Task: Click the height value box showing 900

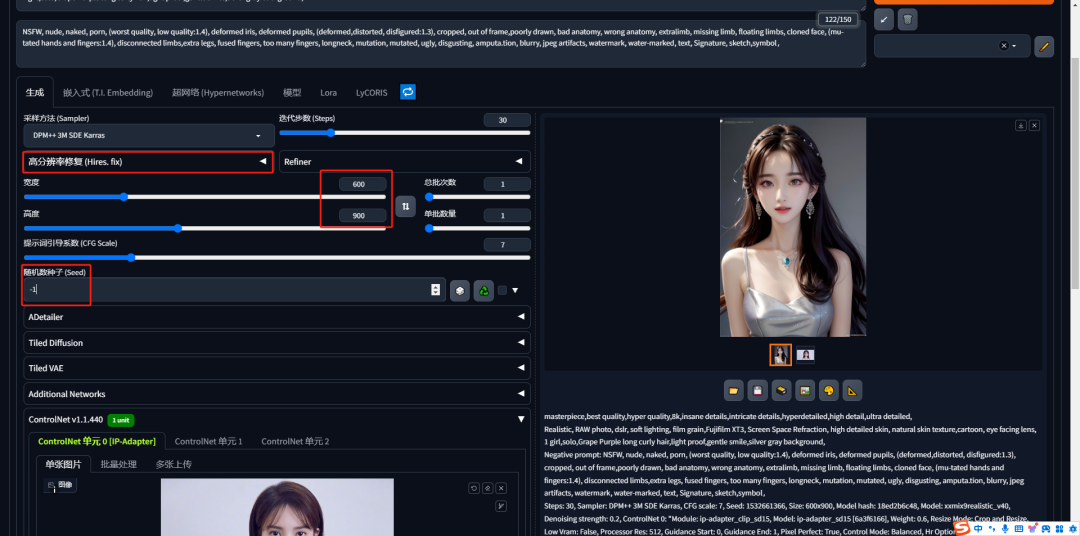Action: pos(362,216)
